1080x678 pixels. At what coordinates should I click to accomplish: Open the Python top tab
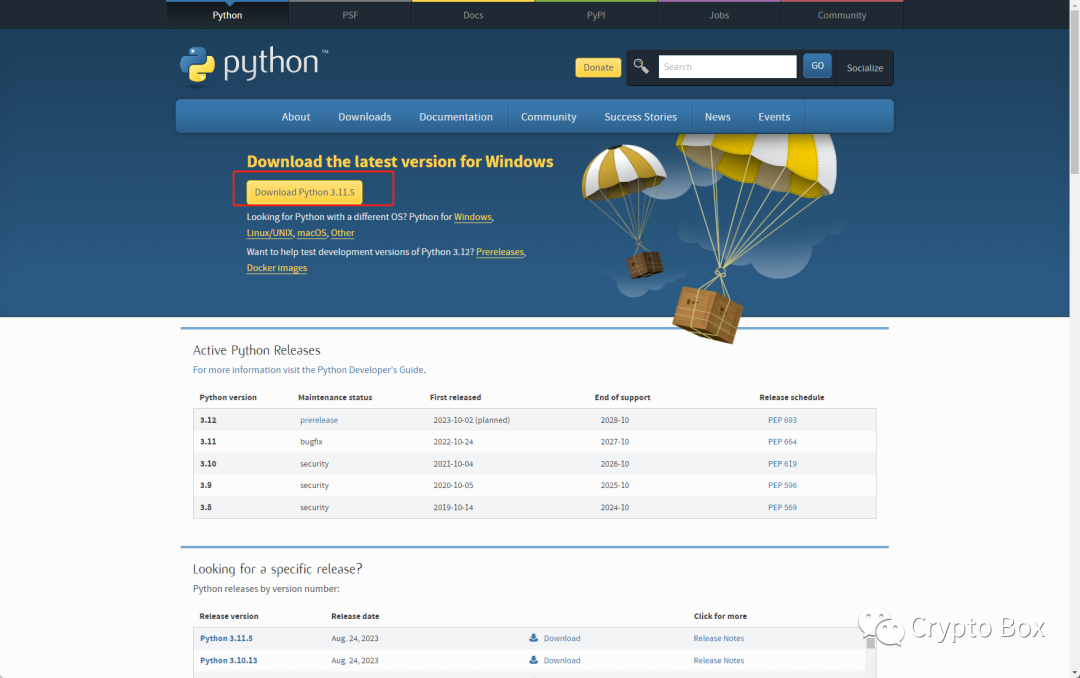pyautogui.click(x=227, y=15)
